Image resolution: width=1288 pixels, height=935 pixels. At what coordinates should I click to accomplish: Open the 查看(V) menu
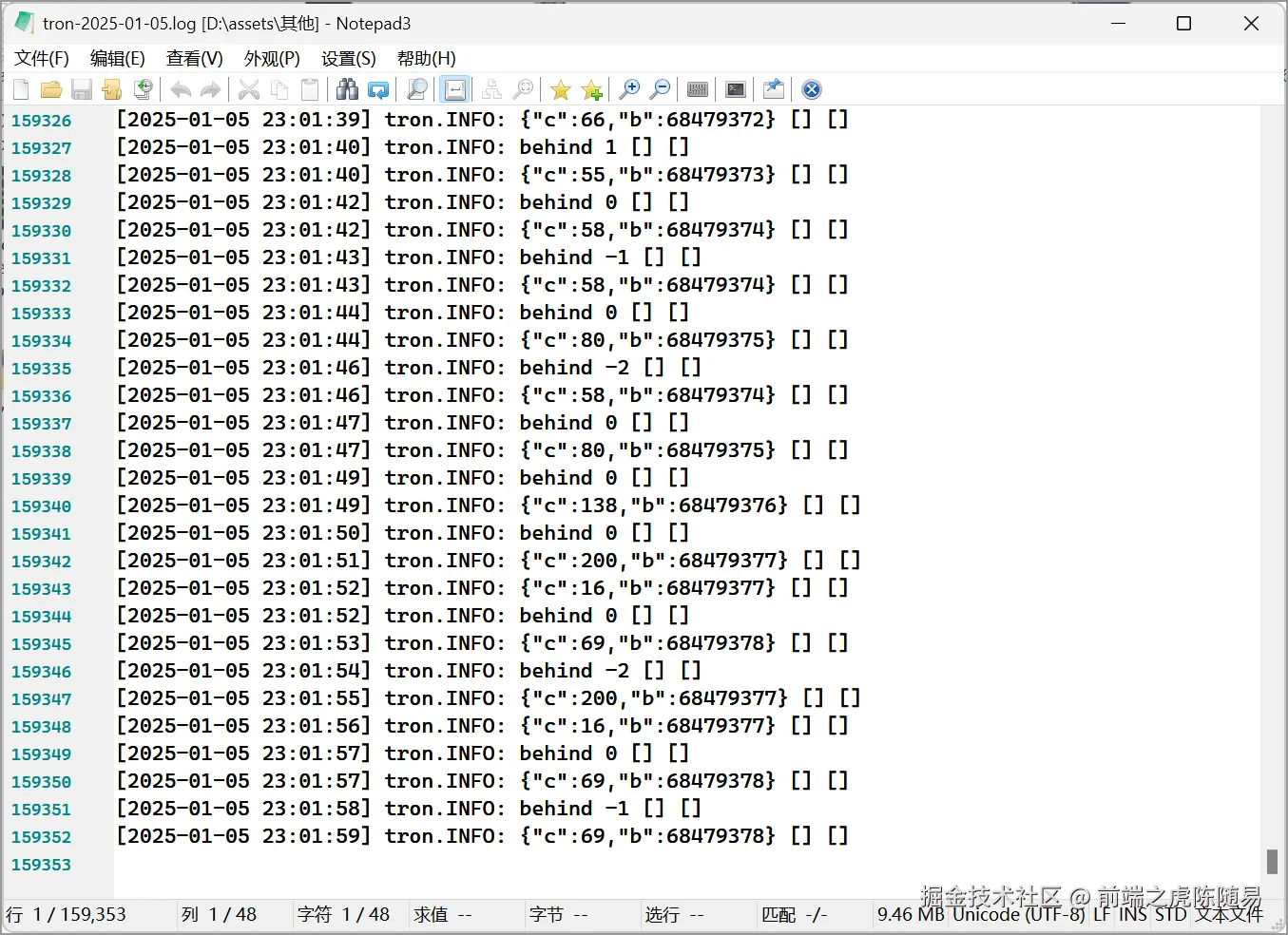pos(195,59)
